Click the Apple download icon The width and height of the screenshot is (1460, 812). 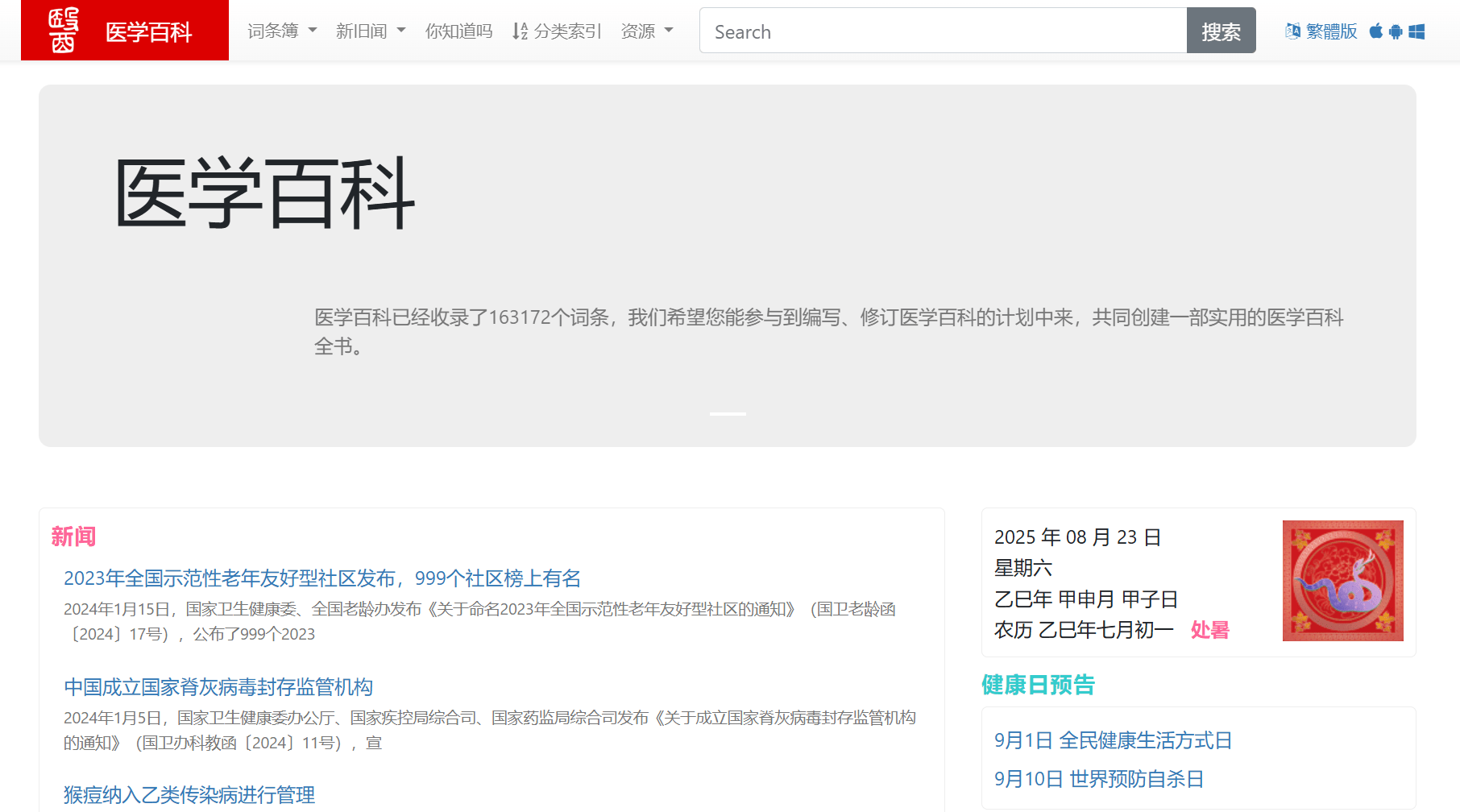click(1376, 31)
